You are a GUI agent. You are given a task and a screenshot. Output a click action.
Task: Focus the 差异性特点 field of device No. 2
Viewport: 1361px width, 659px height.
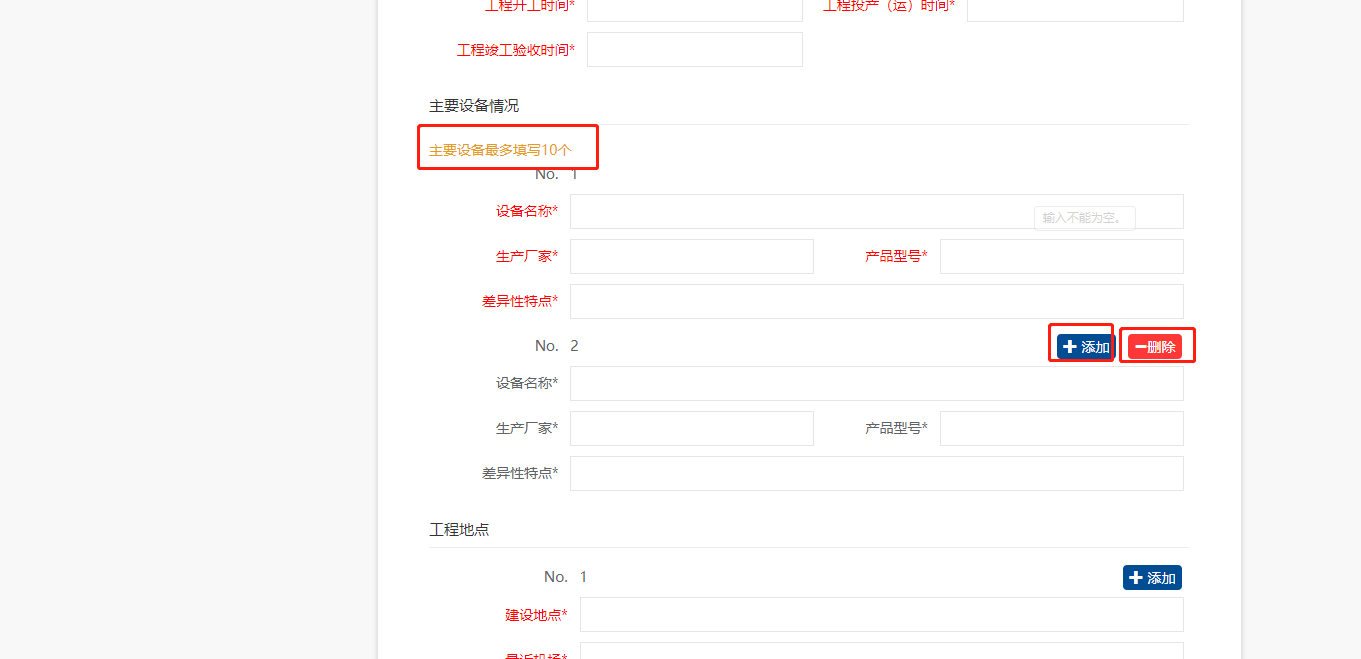(876, 473)
